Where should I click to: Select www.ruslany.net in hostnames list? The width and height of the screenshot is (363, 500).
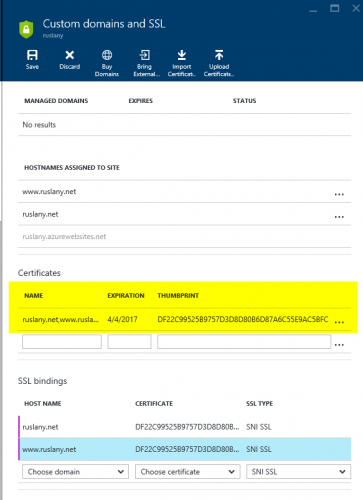pyautogui.click(x=49, y=192)
